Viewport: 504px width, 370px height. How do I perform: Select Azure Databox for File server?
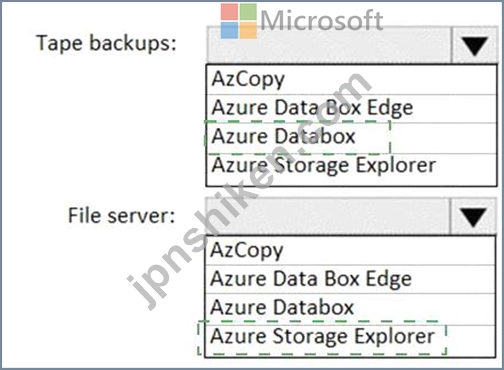click(350, 308)
